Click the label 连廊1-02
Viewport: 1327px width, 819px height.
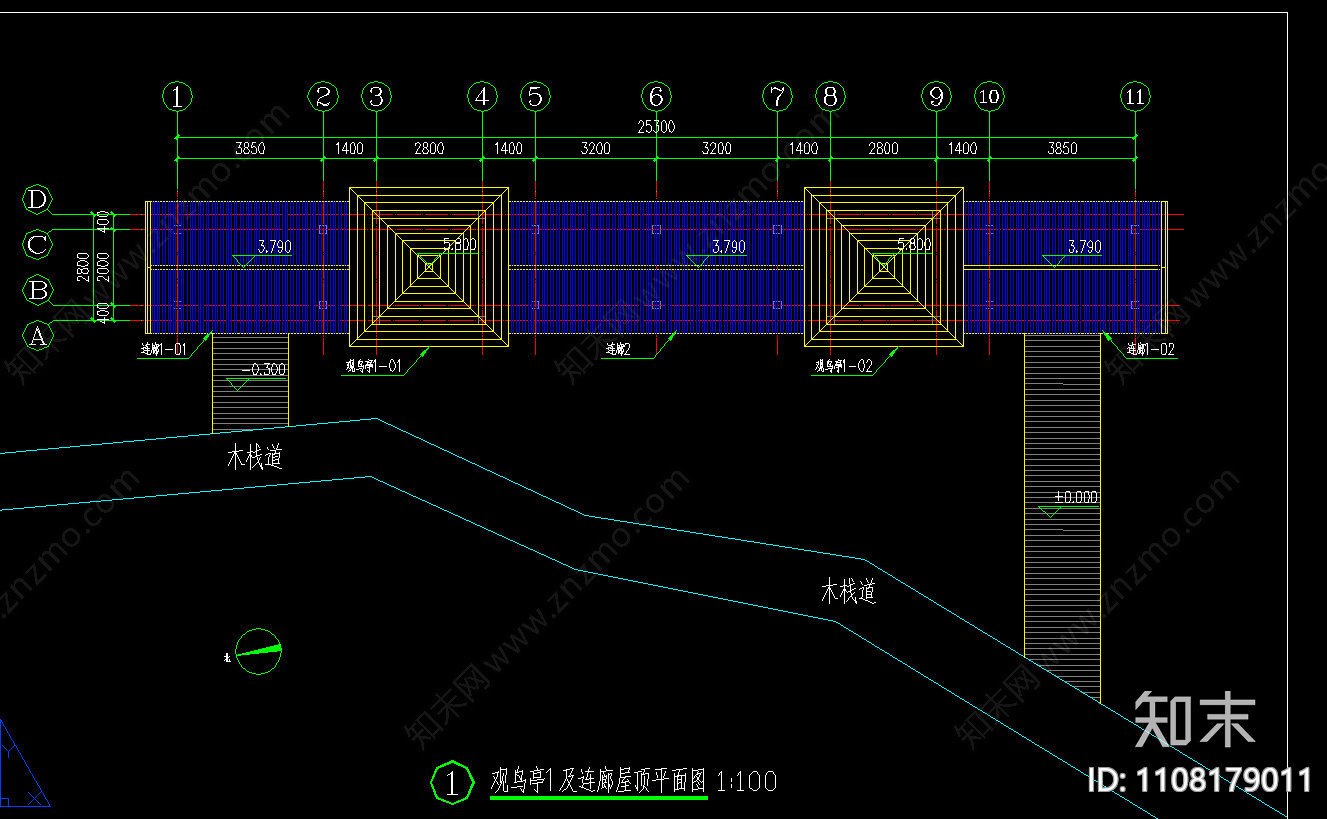1150,350
